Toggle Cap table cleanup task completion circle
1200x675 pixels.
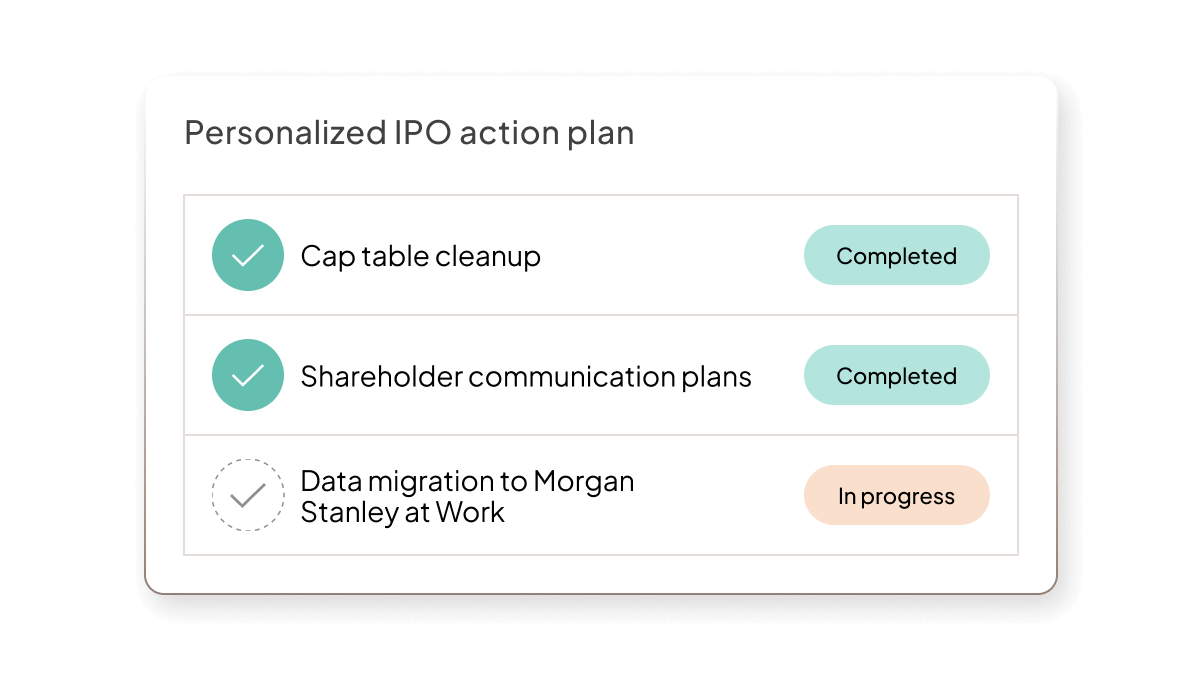pos(248,255)
